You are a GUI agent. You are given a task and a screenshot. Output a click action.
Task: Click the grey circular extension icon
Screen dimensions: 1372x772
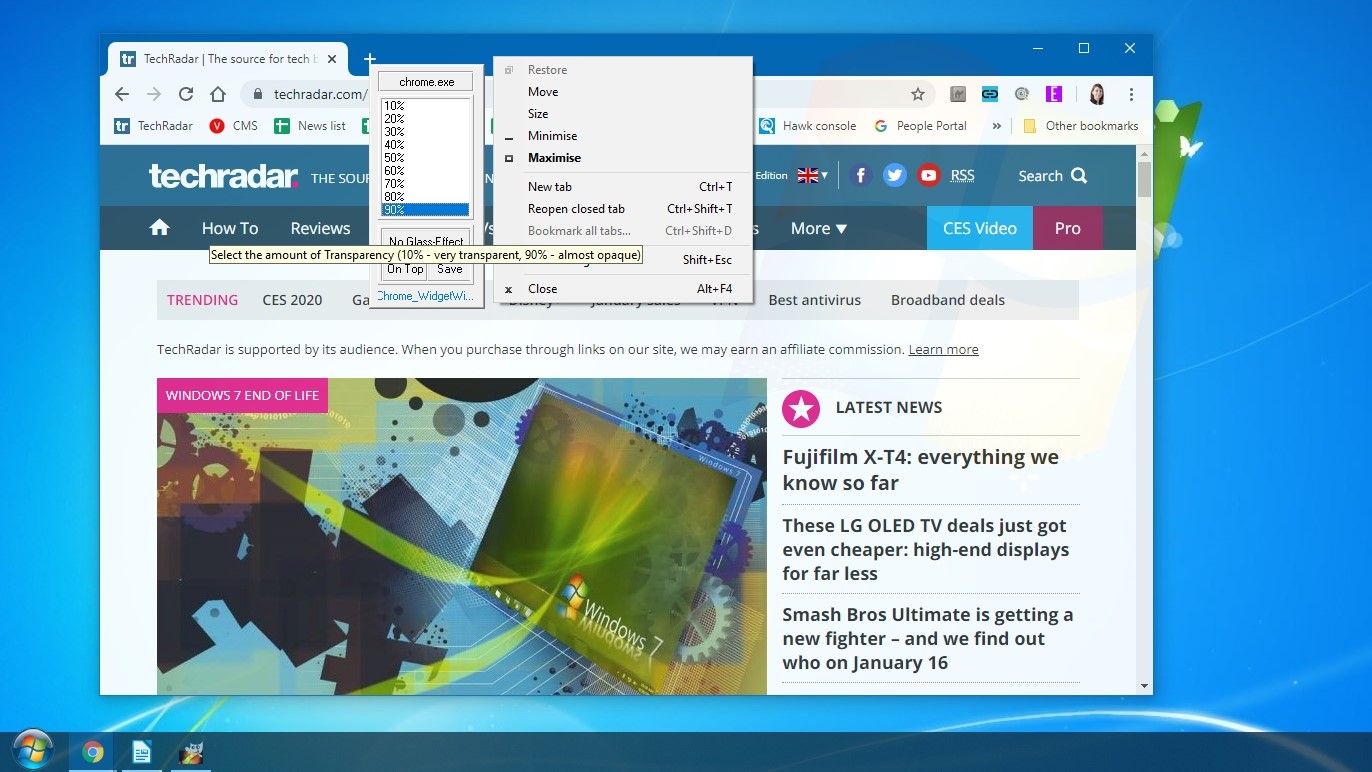click(1021, 94)
